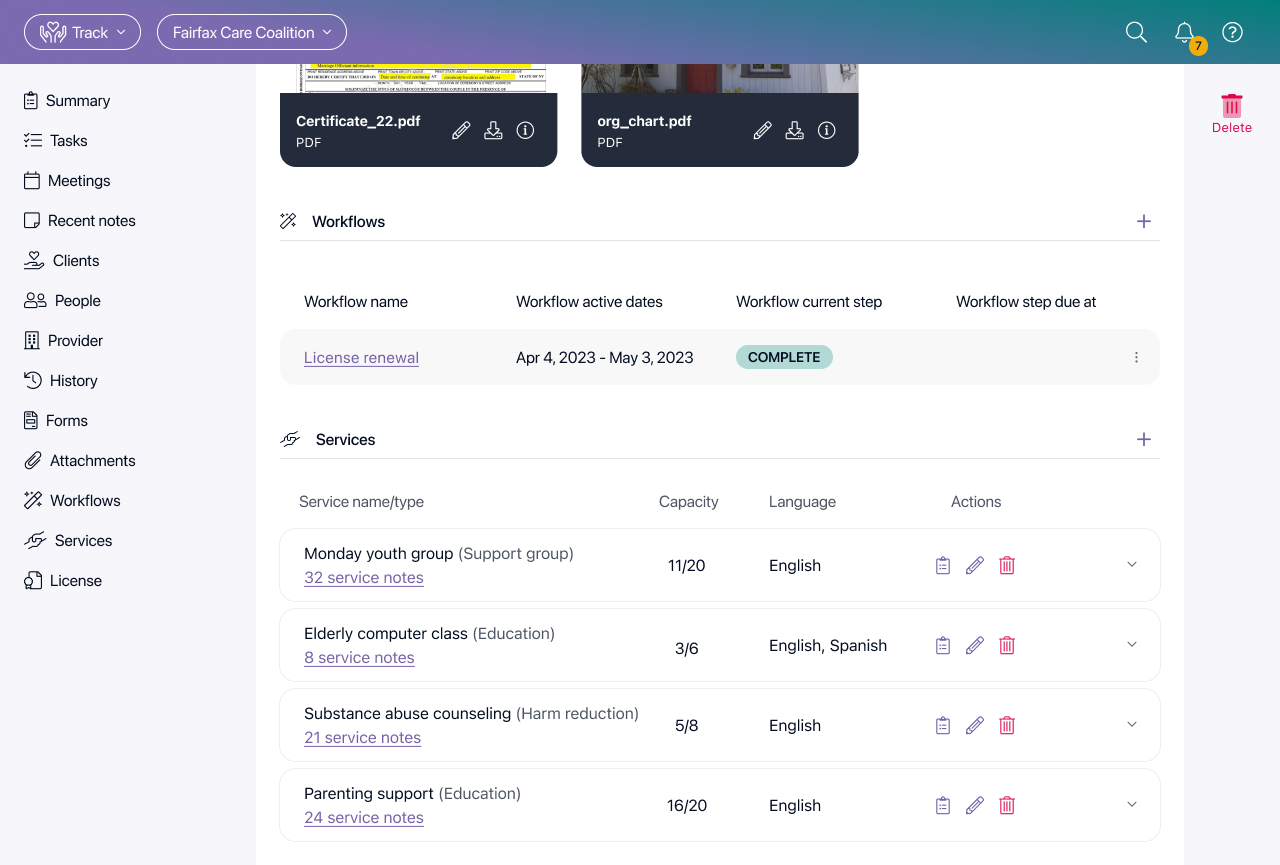Expand the Monday youth group row
Image resolution: width=1280 pixels, height=865 pixels.
click(x=1132, y=564)
